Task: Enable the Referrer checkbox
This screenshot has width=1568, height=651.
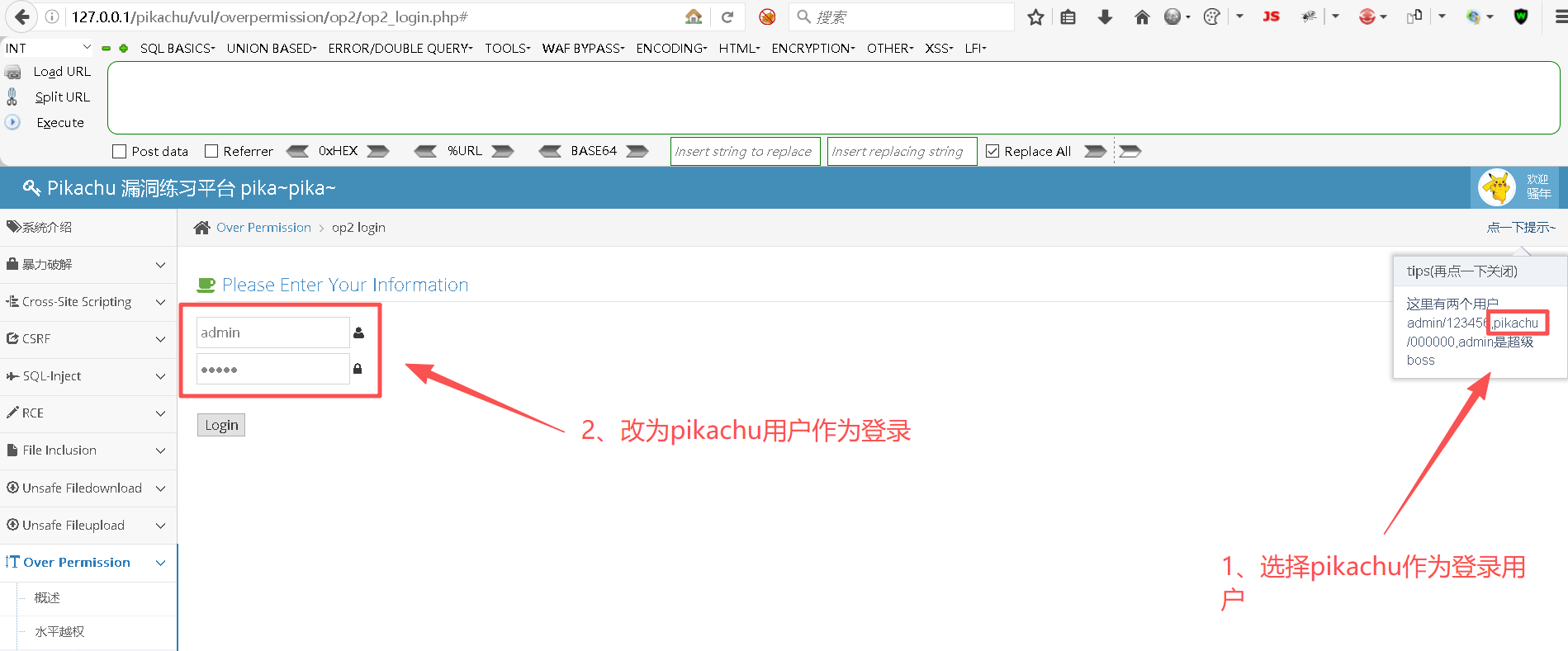Action: (211, 151)
